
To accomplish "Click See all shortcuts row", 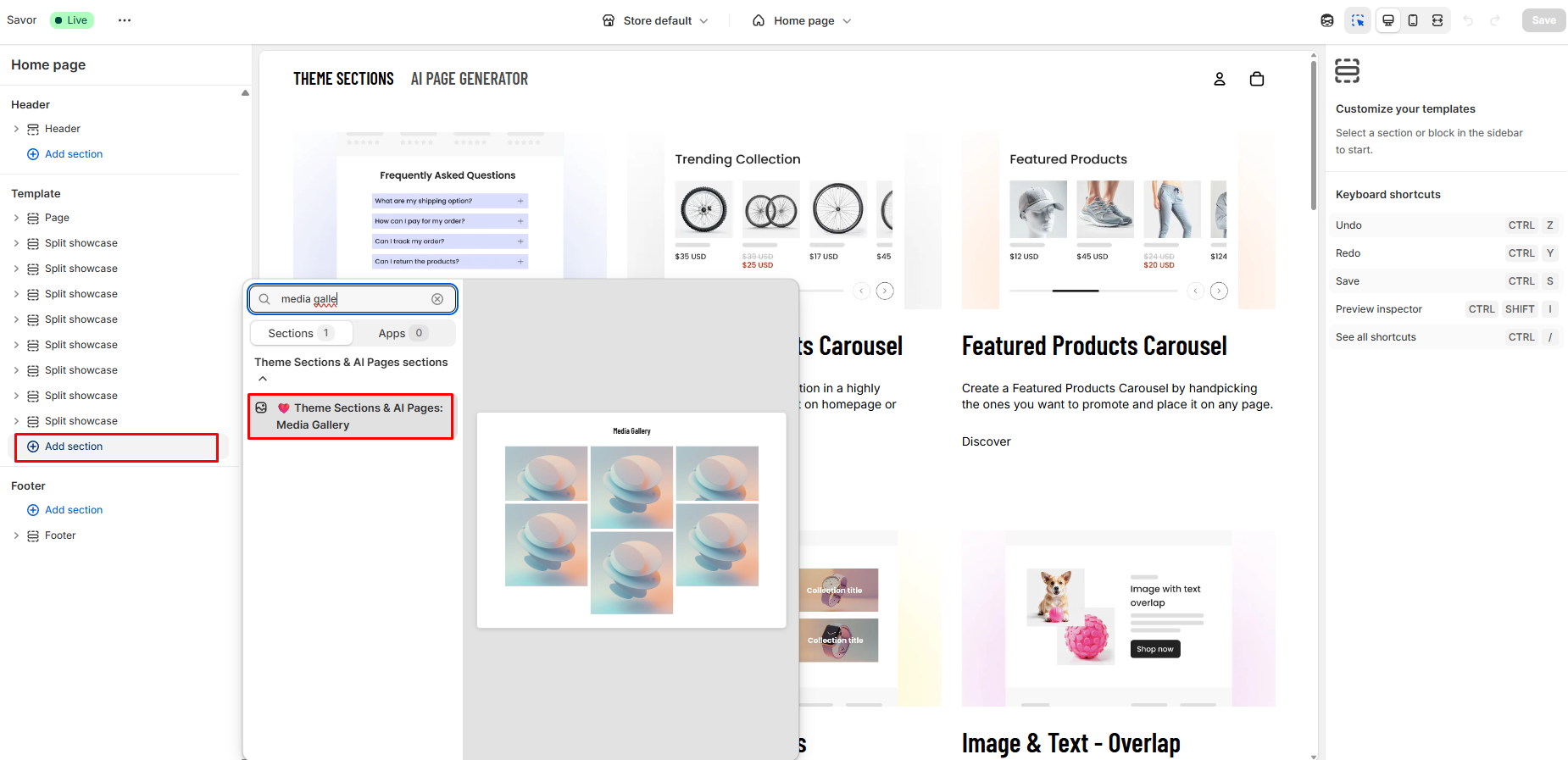I will coord(1446,337).
